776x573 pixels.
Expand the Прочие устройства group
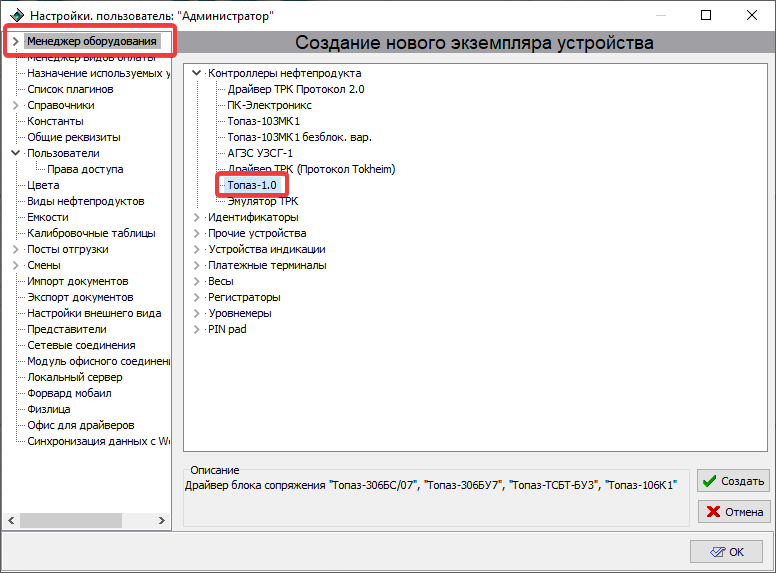point(196,234)
